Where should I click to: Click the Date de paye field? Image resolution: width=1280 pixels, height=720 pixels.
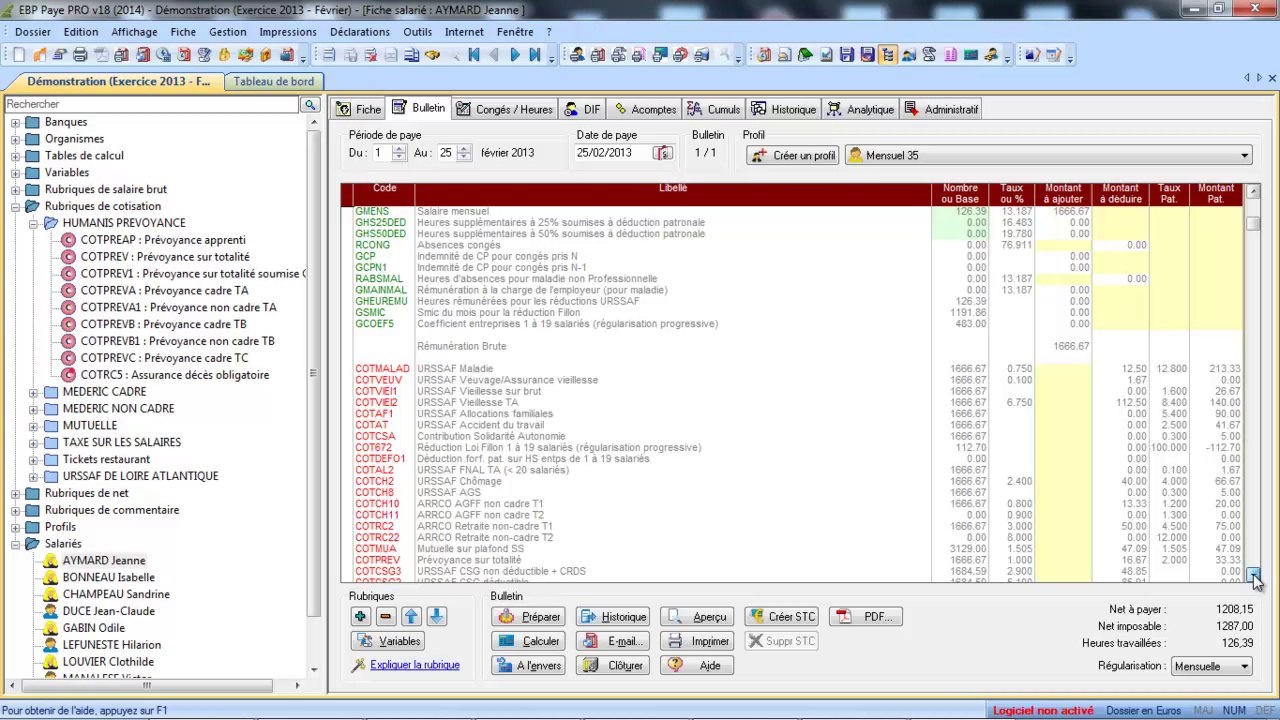(614, 153)
